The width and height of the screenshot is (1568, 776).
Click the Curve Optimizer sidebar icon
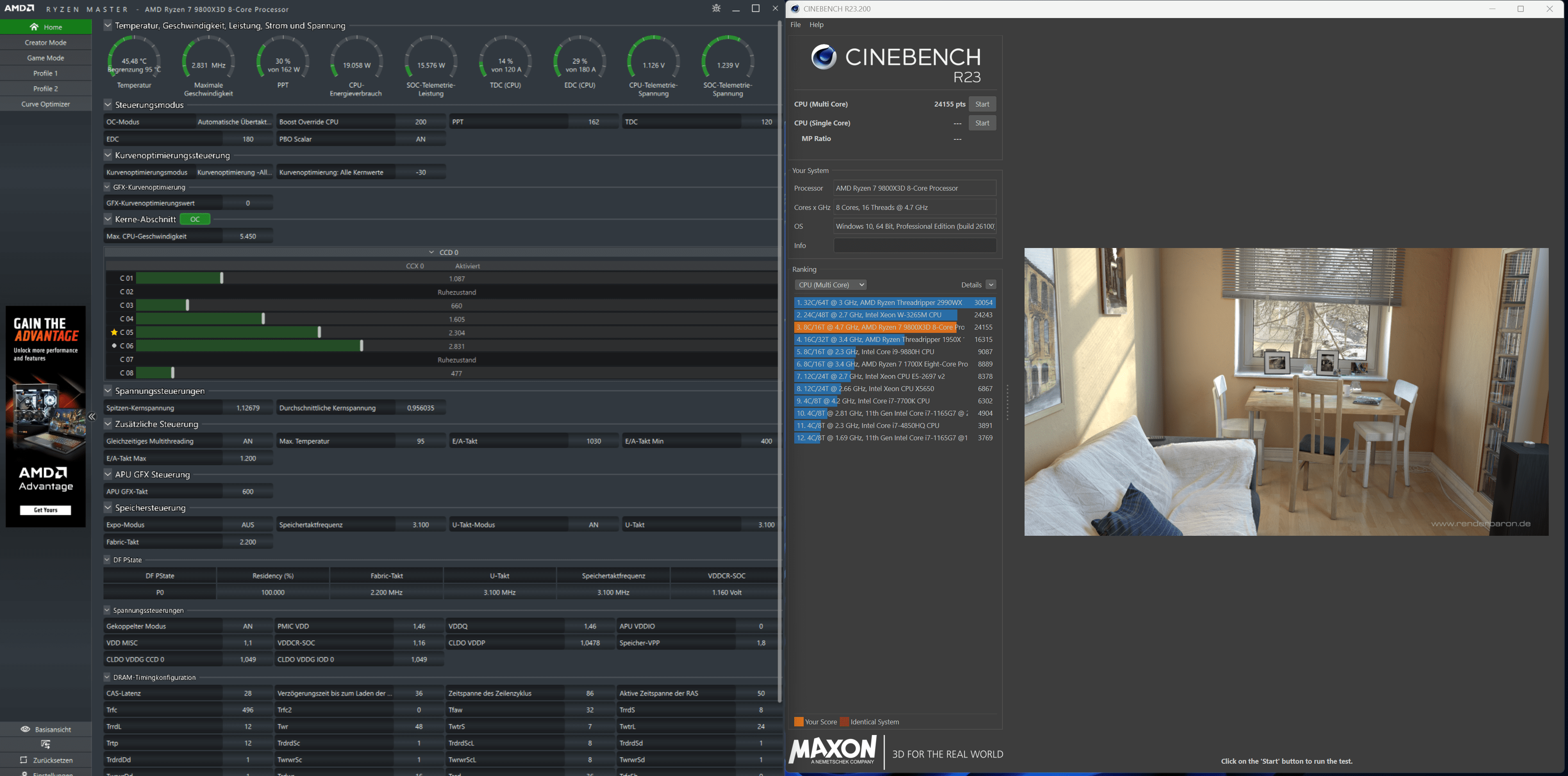(45, 104)
